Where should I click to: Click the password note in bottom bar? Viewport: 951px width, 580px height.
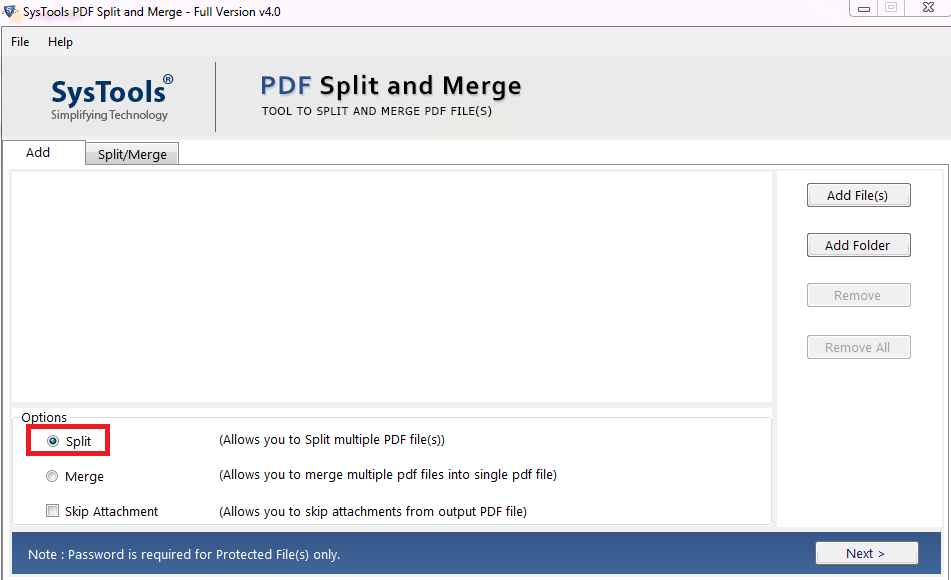pyautogui.click(x=184, y=554)
